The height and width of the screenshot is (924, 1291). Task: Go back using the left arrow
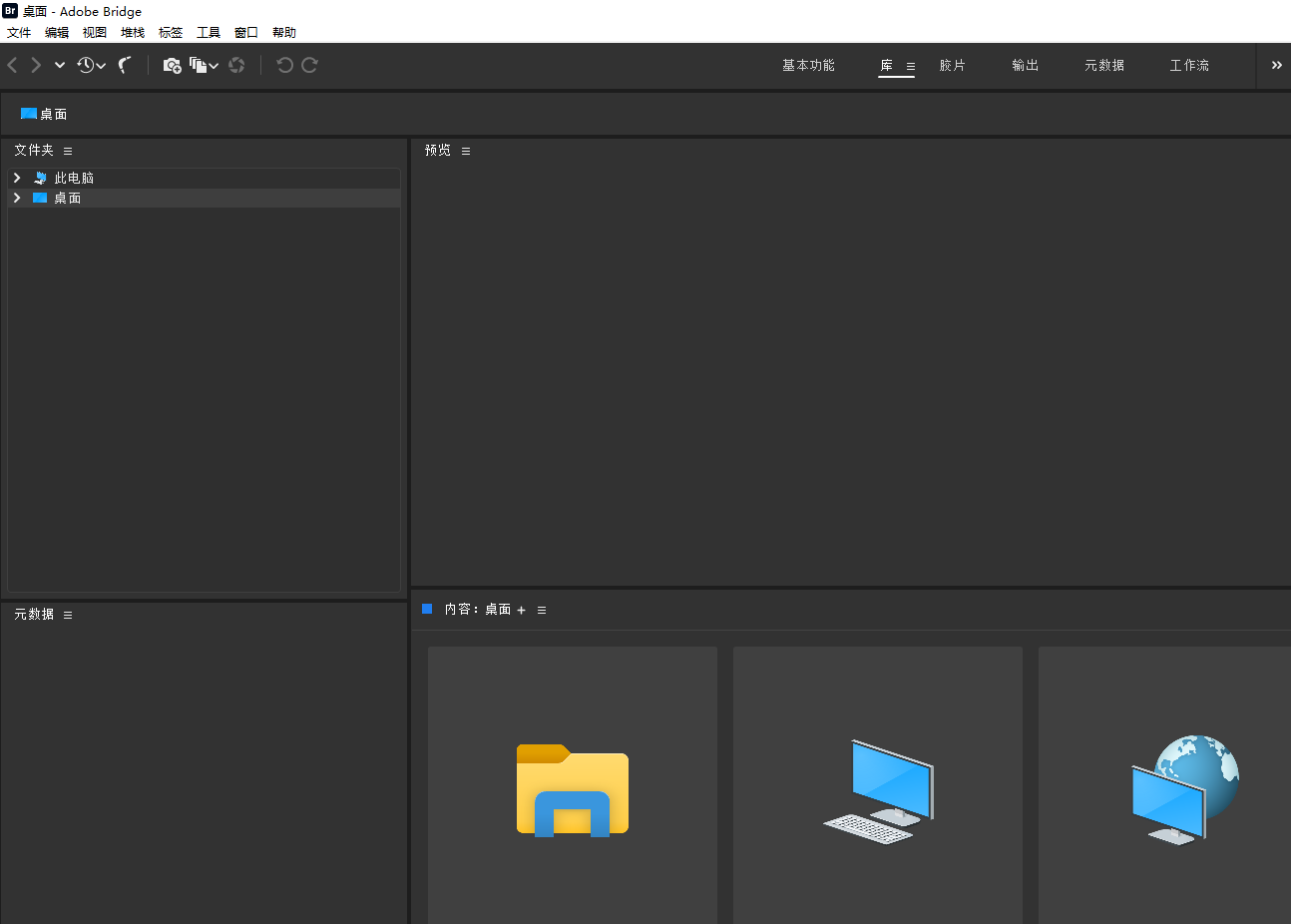(x=12, y=65)
